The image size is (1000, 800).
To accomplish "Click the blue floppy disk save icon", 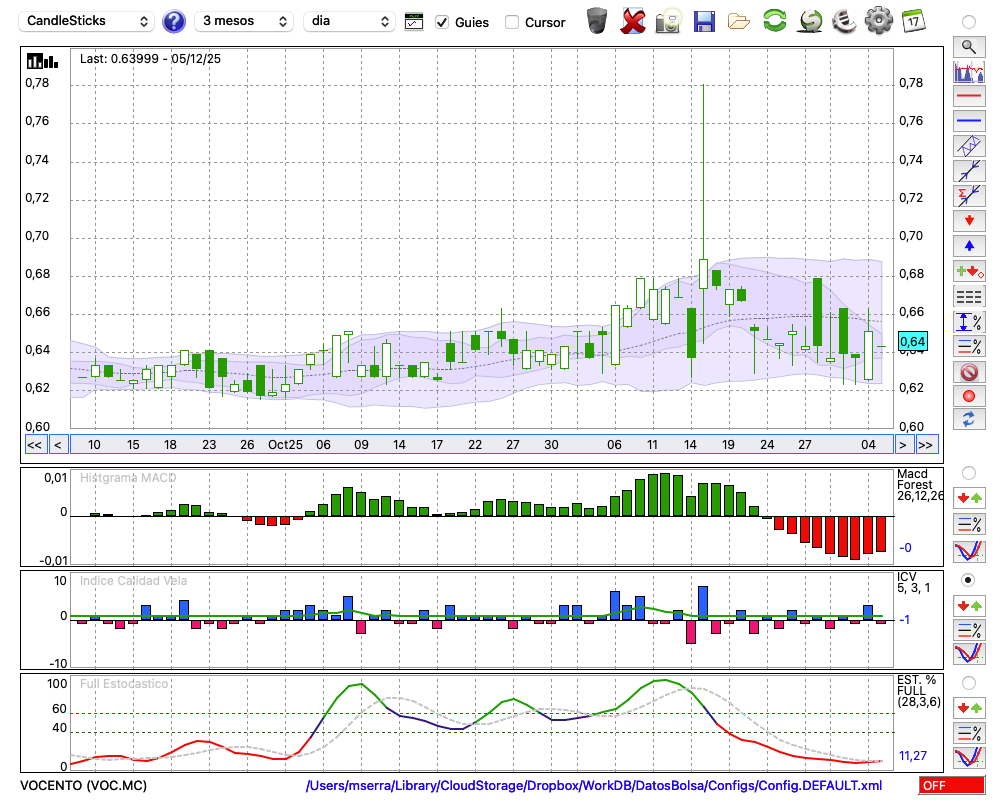I will tap(704, 20).
